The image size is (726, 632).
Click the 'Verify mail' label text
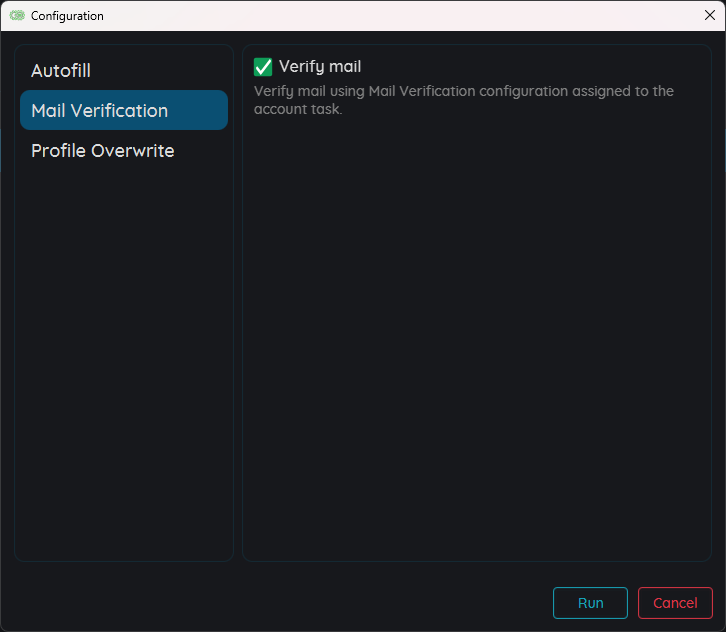pyautogui.click(x=319, y=67)
